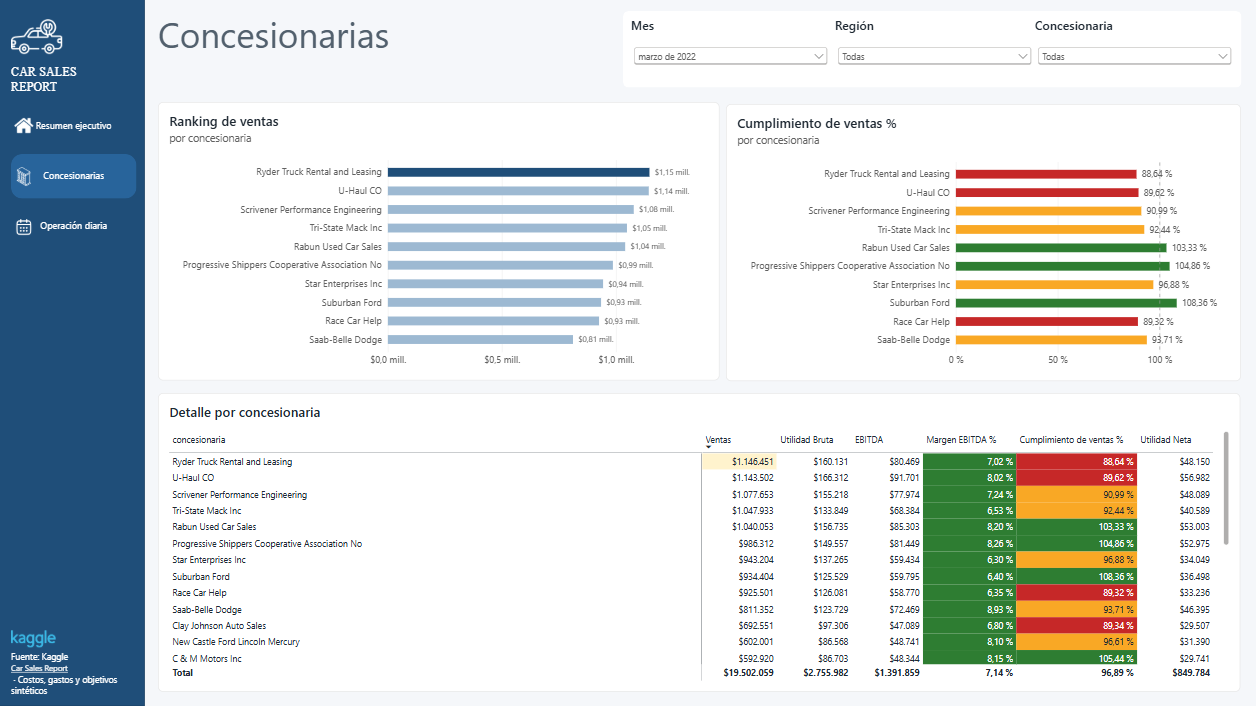
Task: Click the kaggle logo
Action: 33,638
